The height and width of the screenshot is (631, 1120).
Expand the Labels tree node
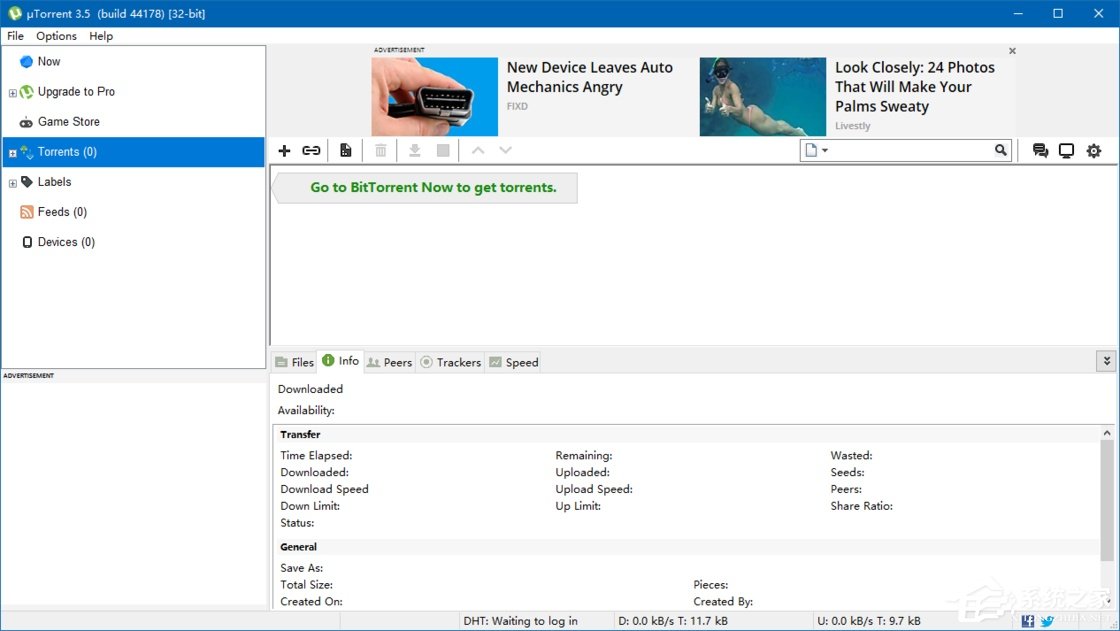13,183
